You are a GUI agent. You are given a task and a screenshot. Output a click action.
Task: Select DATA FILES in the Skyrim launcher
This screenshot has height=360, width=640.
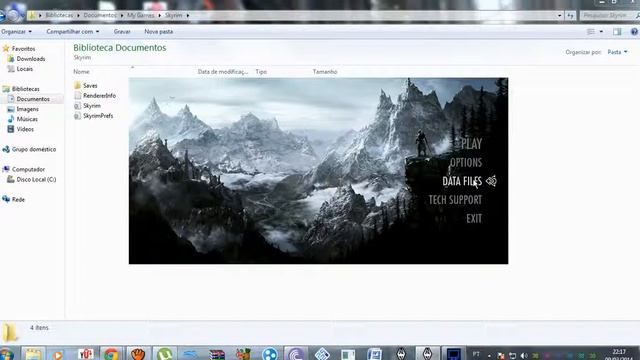point(462,181)
